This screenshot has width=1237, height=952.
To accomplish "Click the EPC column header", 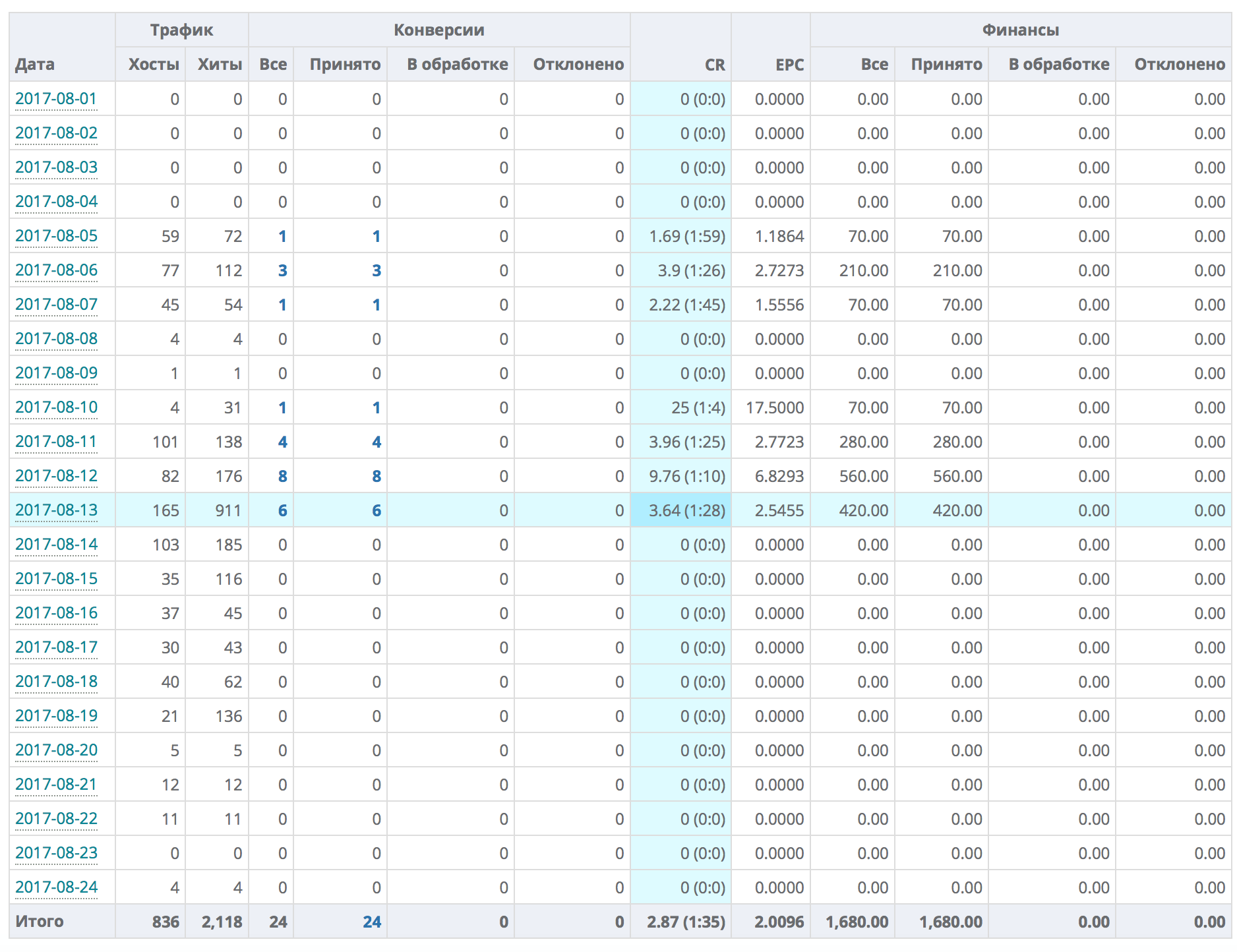I will (x=789, y=65).
